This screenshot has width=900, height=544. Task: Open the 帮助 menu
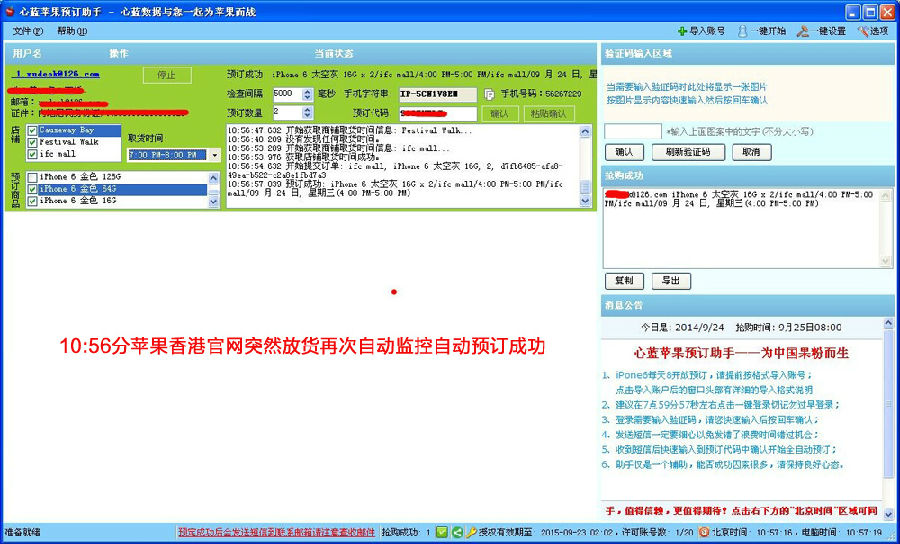coord(72,31)
